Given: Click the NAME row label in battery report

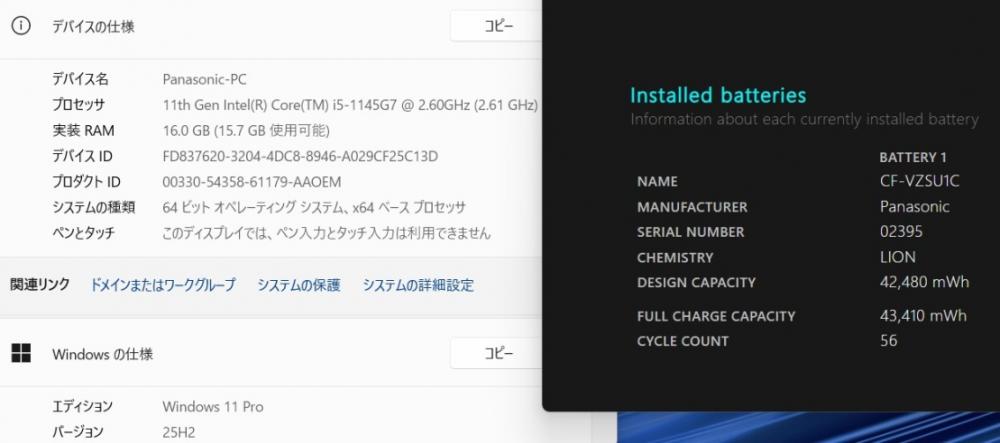Looking at the screenshot, I should pyautogui.click(x=657, y=182).
